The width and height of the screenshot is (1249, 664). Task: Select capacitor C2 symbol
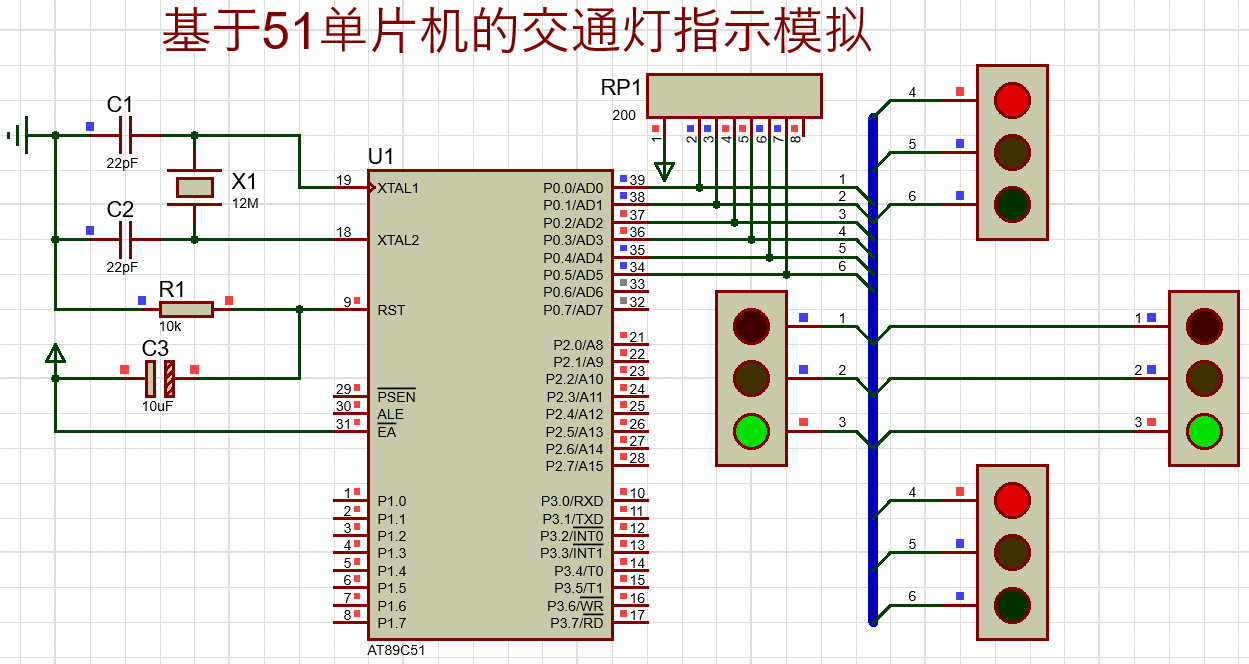125,240
